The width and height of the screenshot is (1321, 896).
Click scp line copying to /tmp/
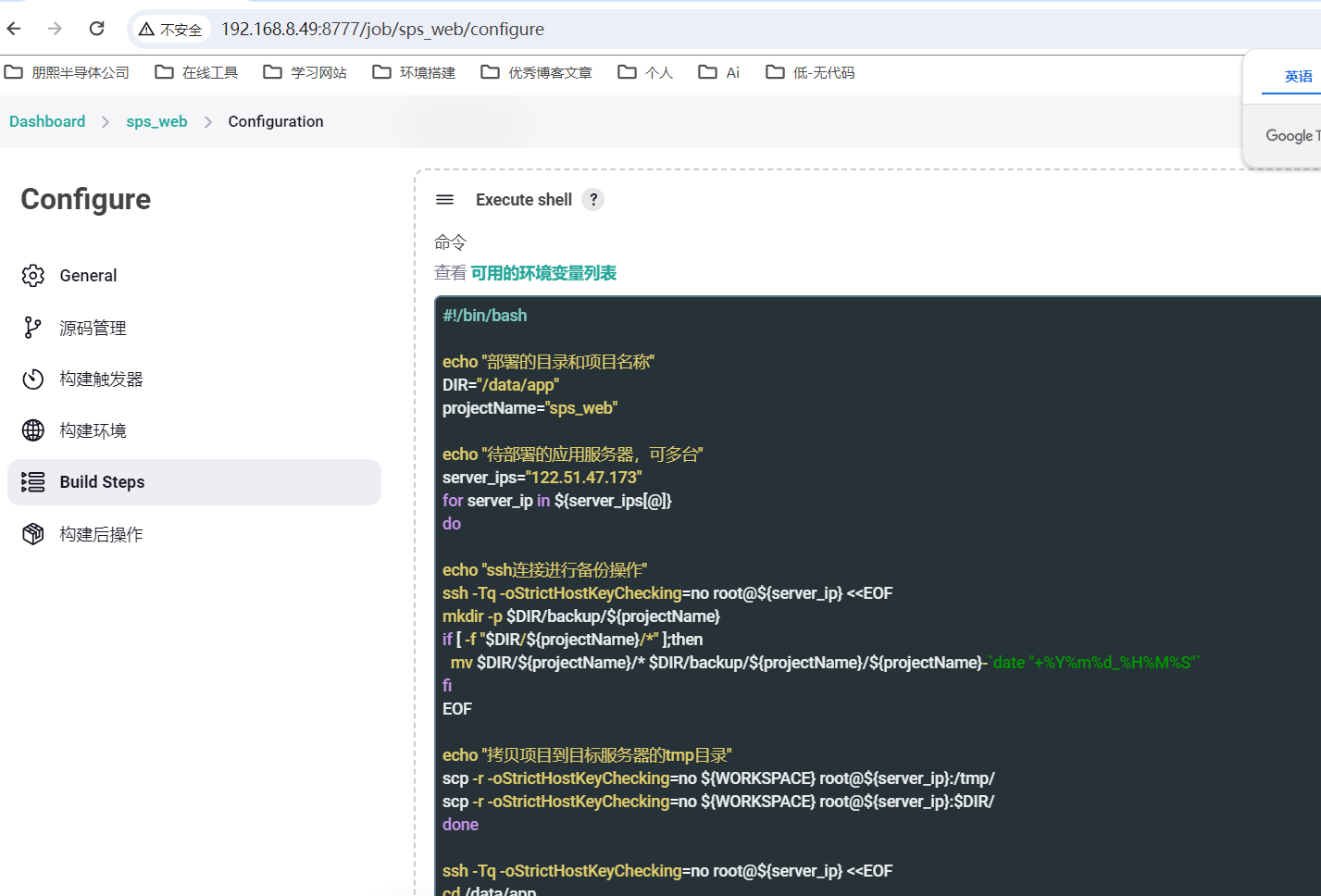pos(718,778)
